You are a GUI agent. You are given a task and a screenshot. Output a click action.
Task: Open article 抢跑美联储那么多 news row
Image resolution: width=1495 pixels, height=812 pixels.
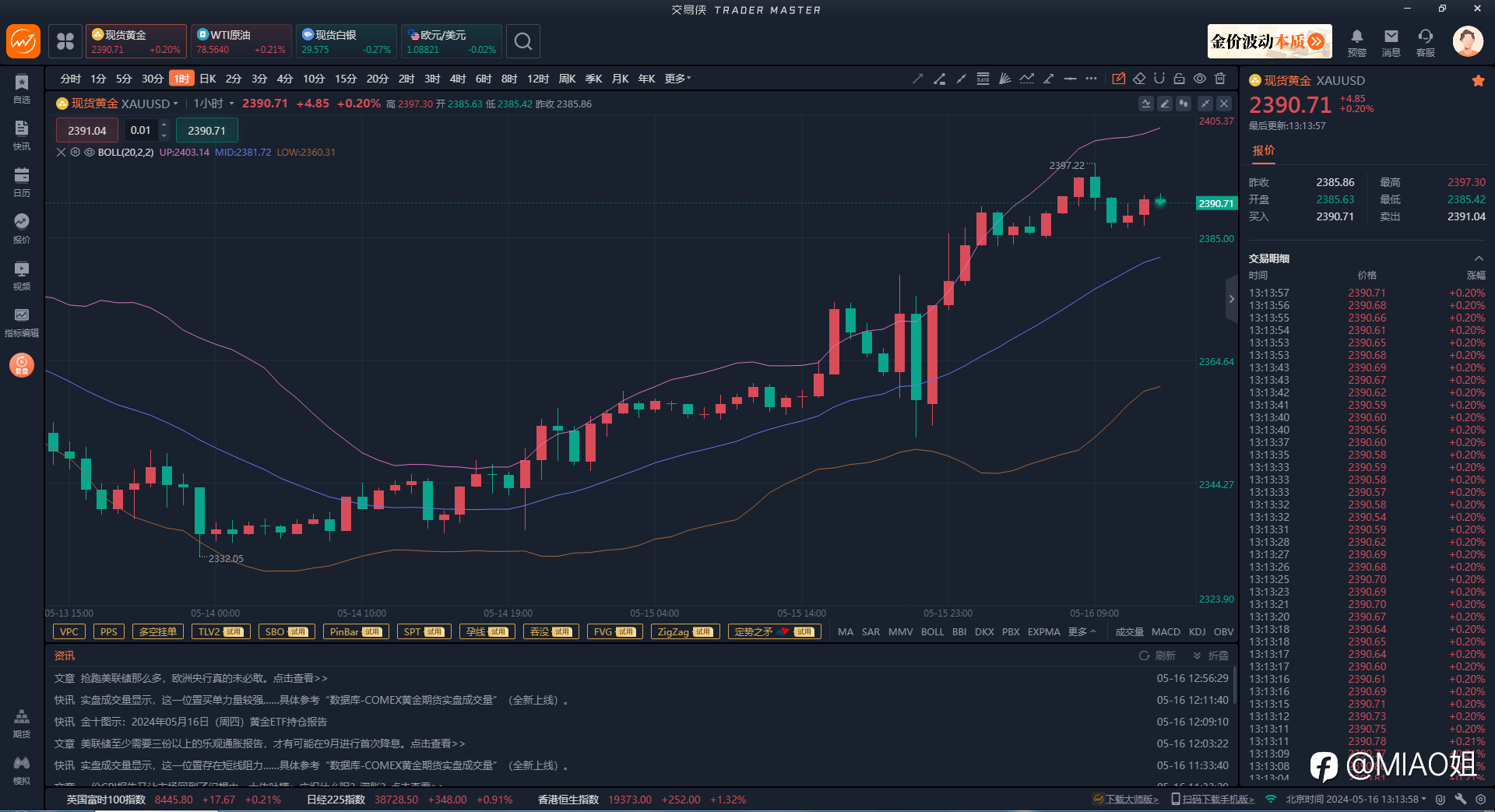point(640,678)
